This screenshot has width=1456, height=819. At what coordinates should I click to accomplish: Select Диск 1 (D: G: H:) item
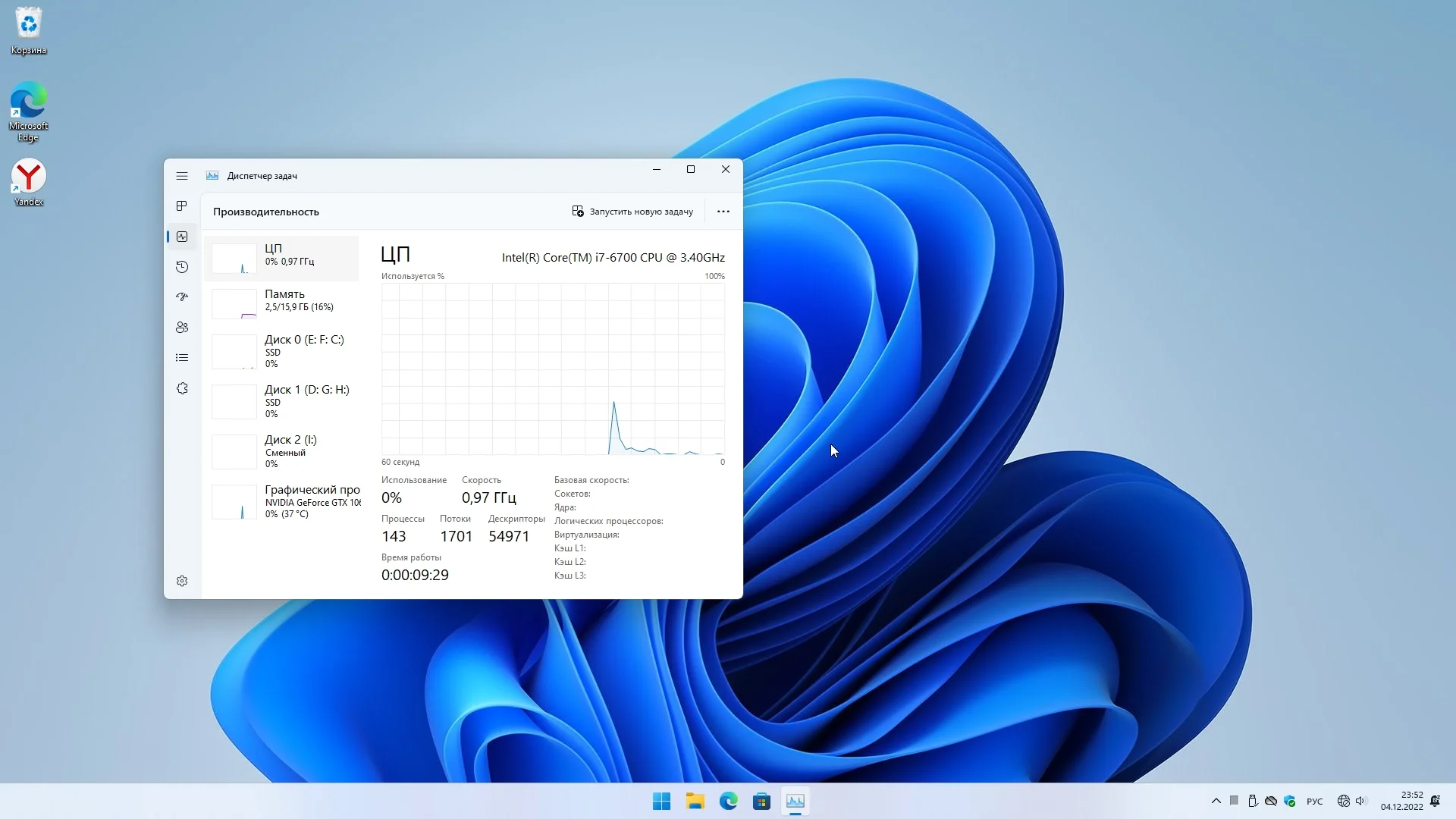point(282,401)
